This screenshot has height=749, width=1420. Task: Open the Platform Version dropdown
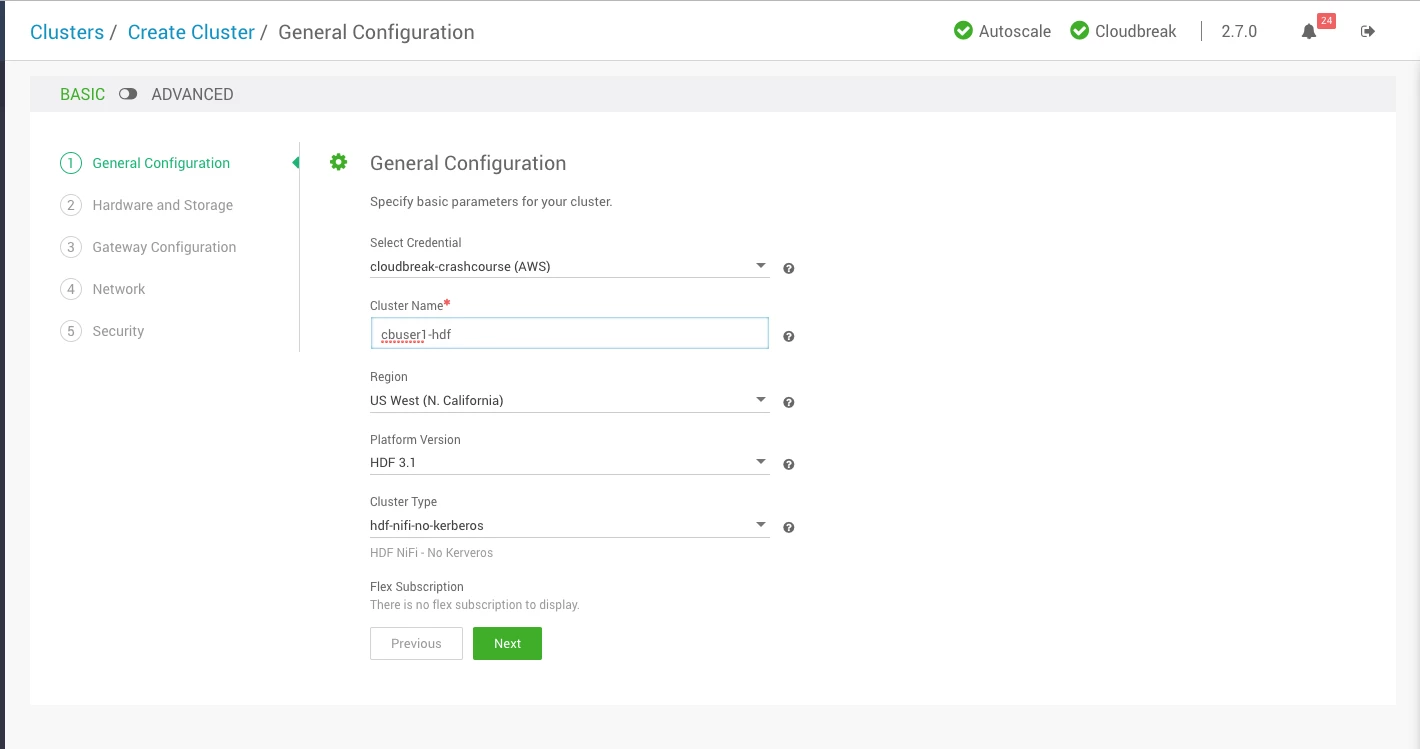click(x=569, y=463)
